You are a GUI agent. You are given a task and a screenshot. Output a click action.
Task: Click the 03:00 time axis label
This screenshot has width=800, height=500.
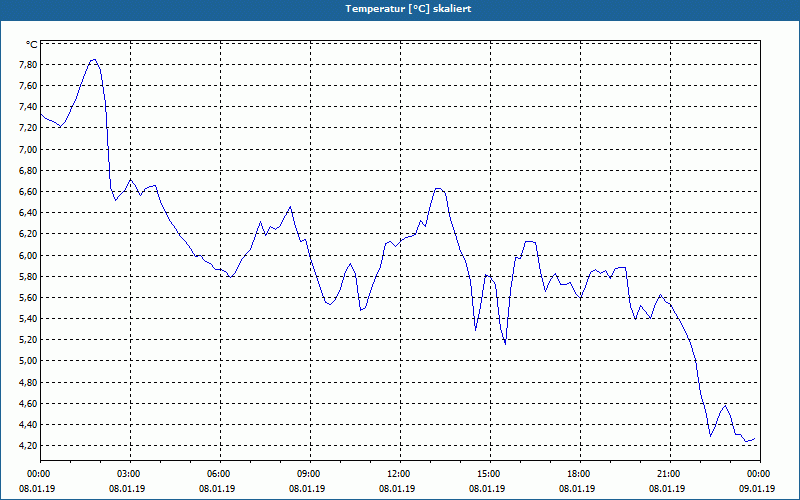click(128, 474)
